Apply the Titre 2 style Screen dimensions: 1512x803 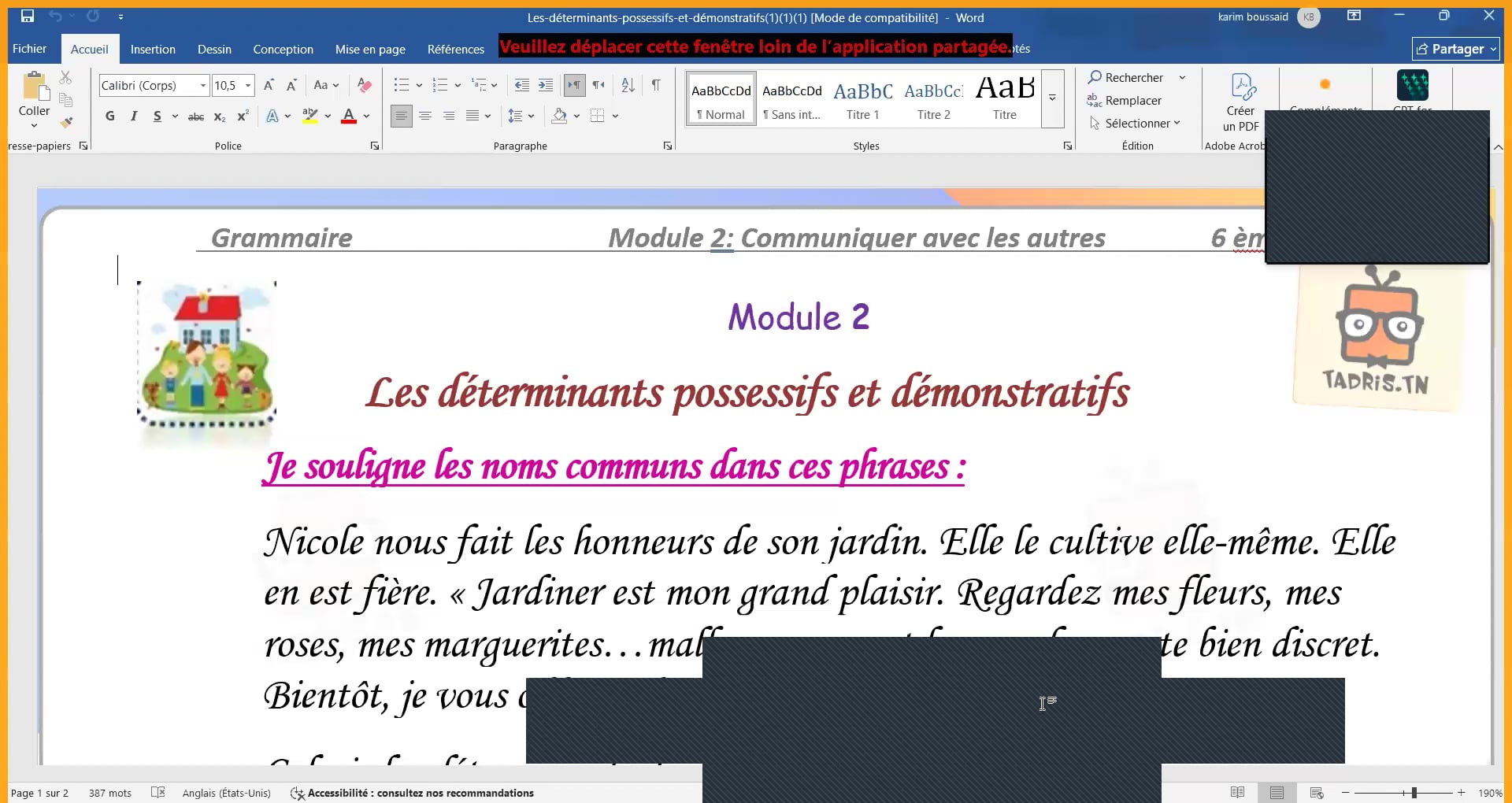(934, 98)
